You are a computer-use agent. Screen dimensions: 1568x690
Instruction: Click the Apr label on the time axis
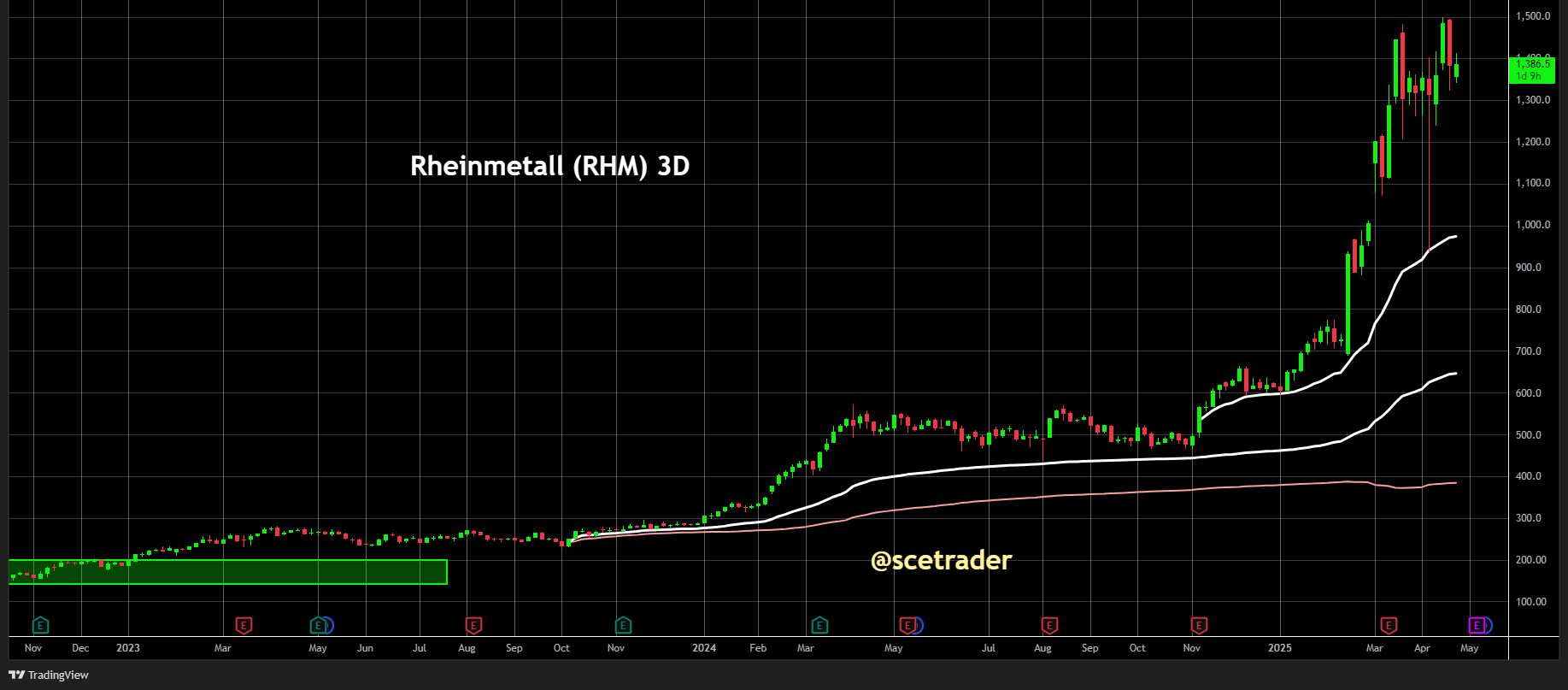pyautogui.click(x=1422, y=648)
